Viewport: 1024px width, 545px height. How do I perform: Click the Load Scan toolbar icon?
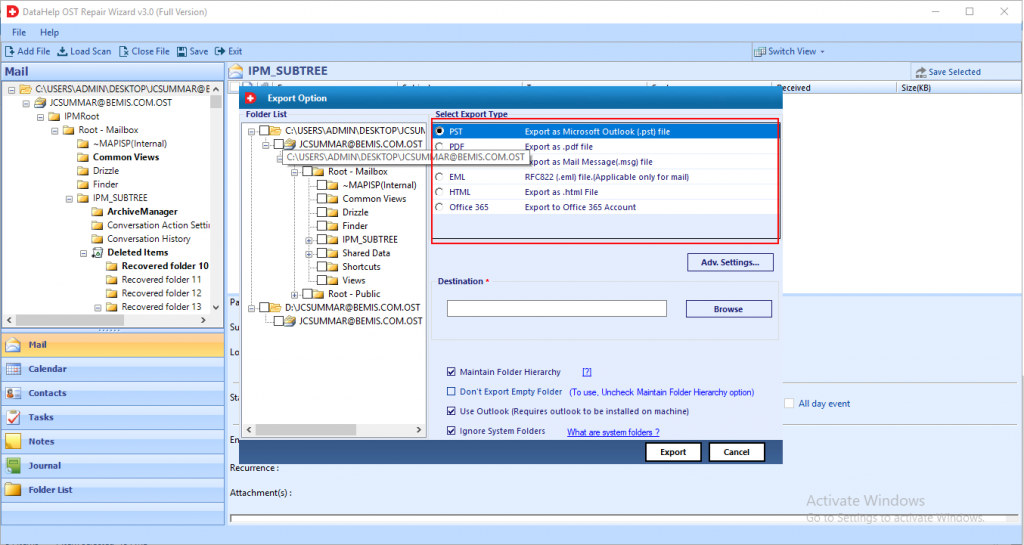tap(62, 52)
